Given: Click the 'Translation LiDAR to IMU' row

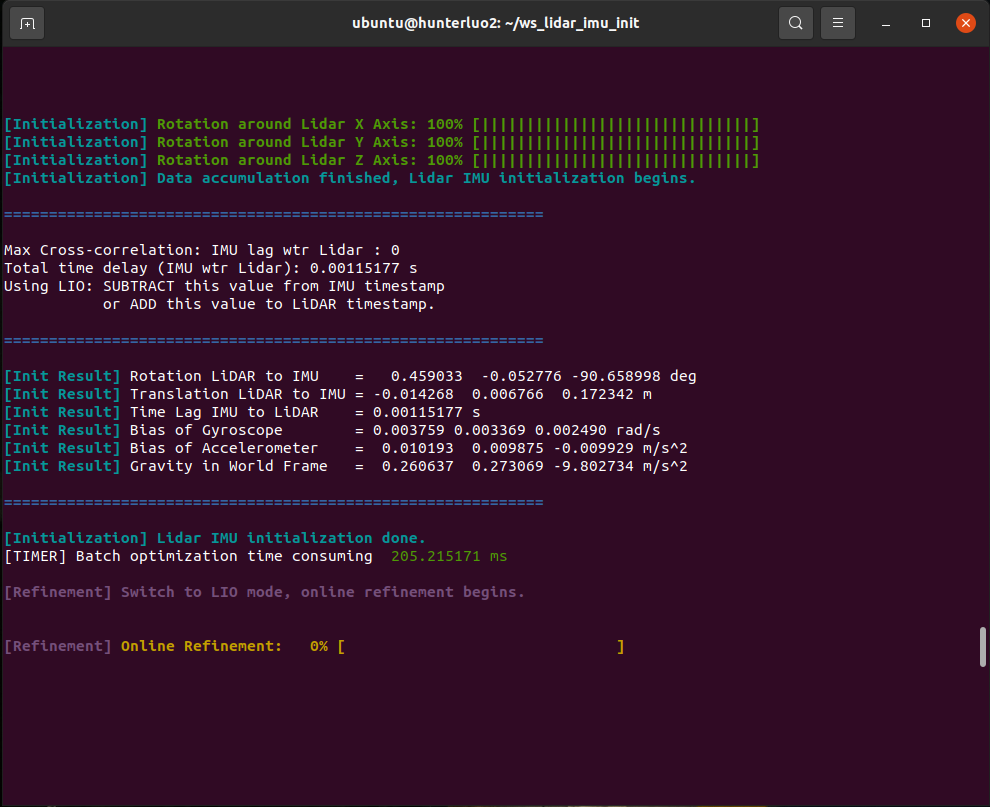Looking at the screenshot, I should [328, 395].
